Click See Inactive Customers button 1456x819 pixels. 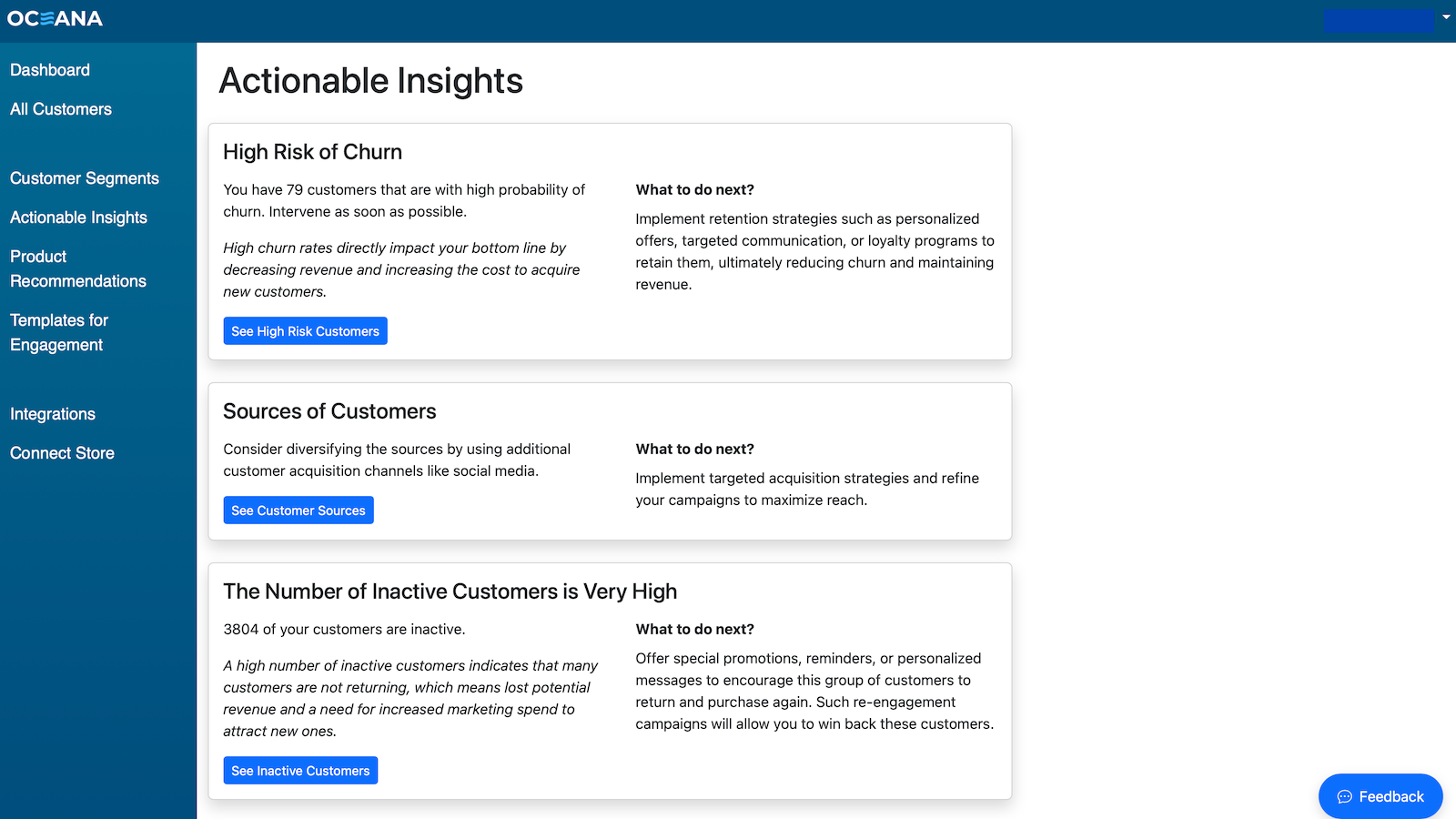pos(300,771)
